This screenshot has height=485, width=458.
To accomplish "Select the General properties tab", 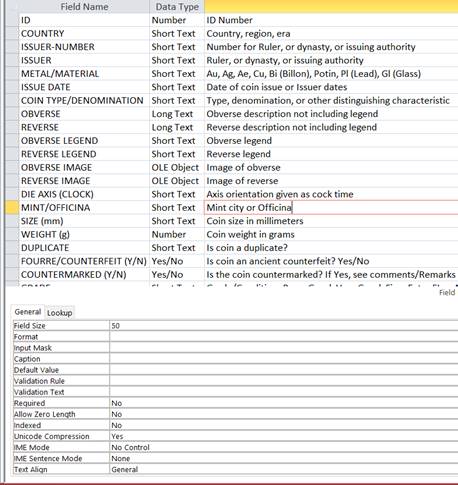I will (28, 312).
